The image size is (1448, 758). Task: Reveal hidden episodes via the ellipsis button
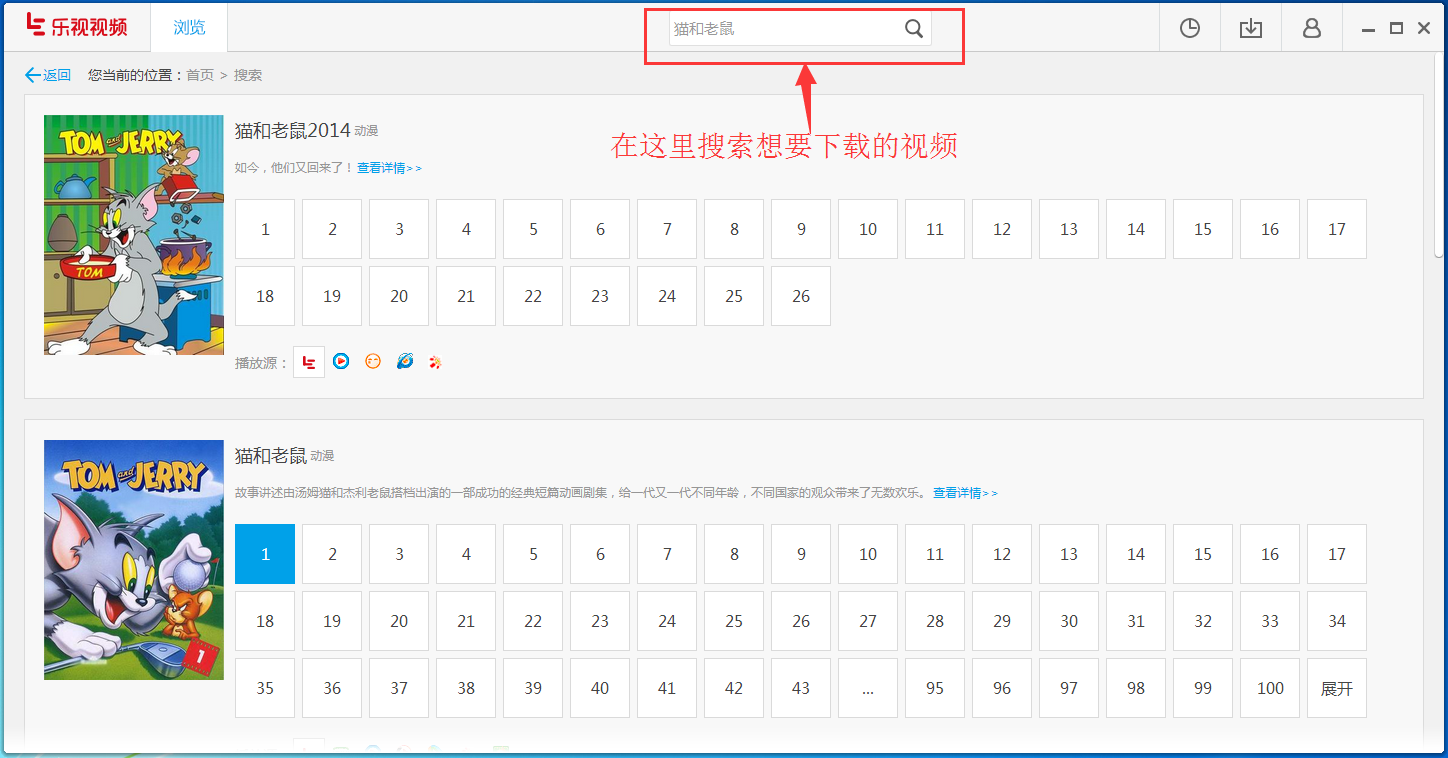point(867,687)
